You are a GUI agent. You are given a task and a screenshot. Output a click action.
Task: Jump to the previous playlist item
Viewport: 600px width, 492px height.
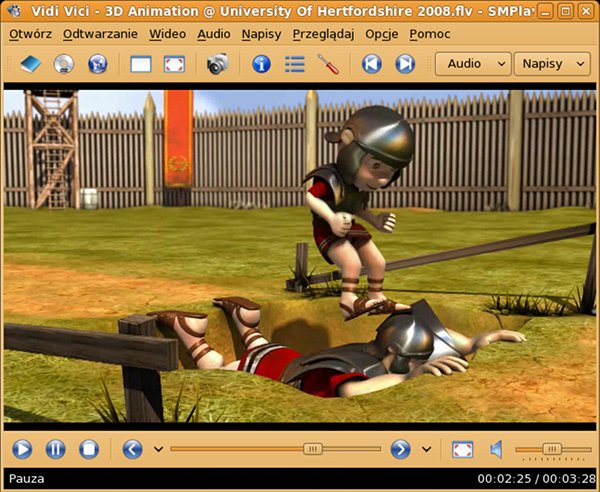[x=372, y=64]
